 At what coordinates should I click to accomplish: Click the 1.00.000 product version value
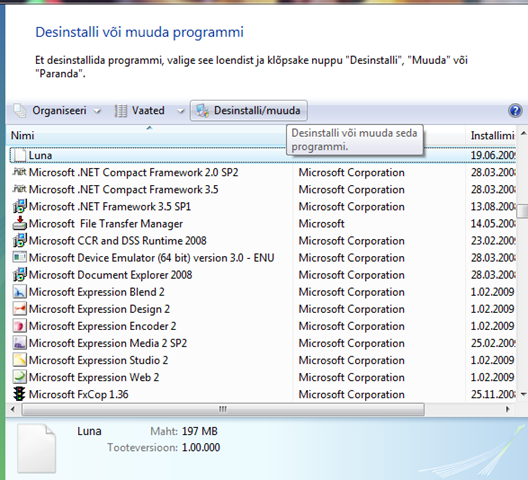coord(201,447)
